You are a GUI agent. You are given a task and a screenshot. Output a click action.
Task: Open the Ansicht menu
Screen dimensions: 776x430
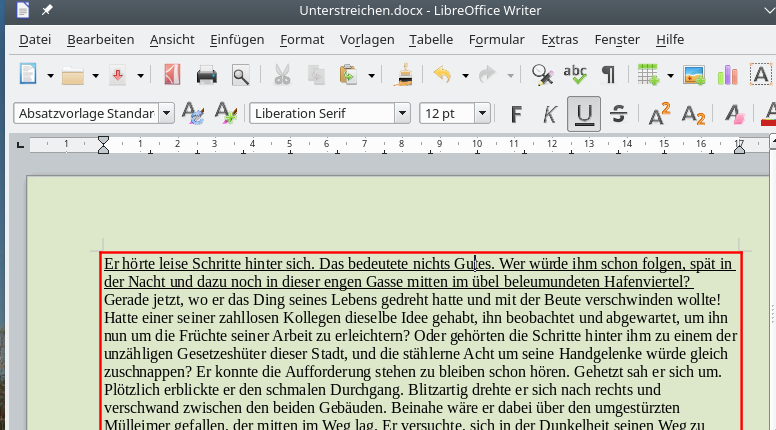[x=172, y=40]
